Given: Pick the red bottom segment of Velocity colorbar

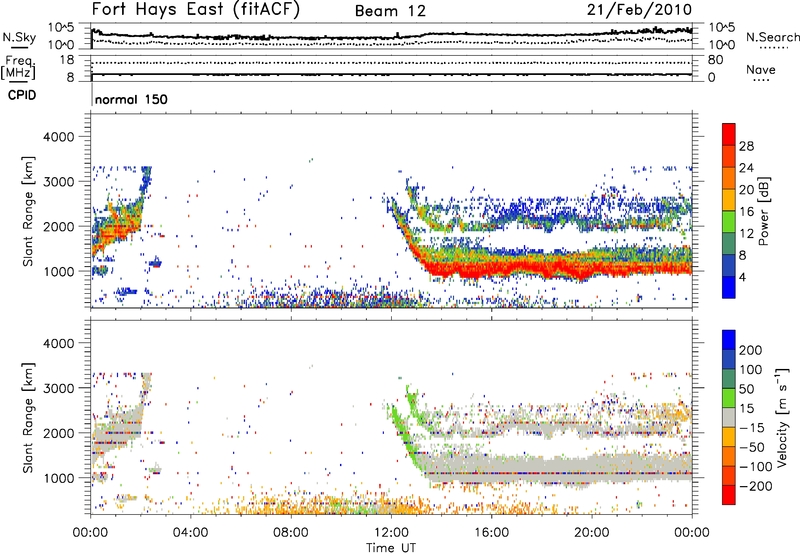Looking at the screenshot, I should tap(729, 495).
